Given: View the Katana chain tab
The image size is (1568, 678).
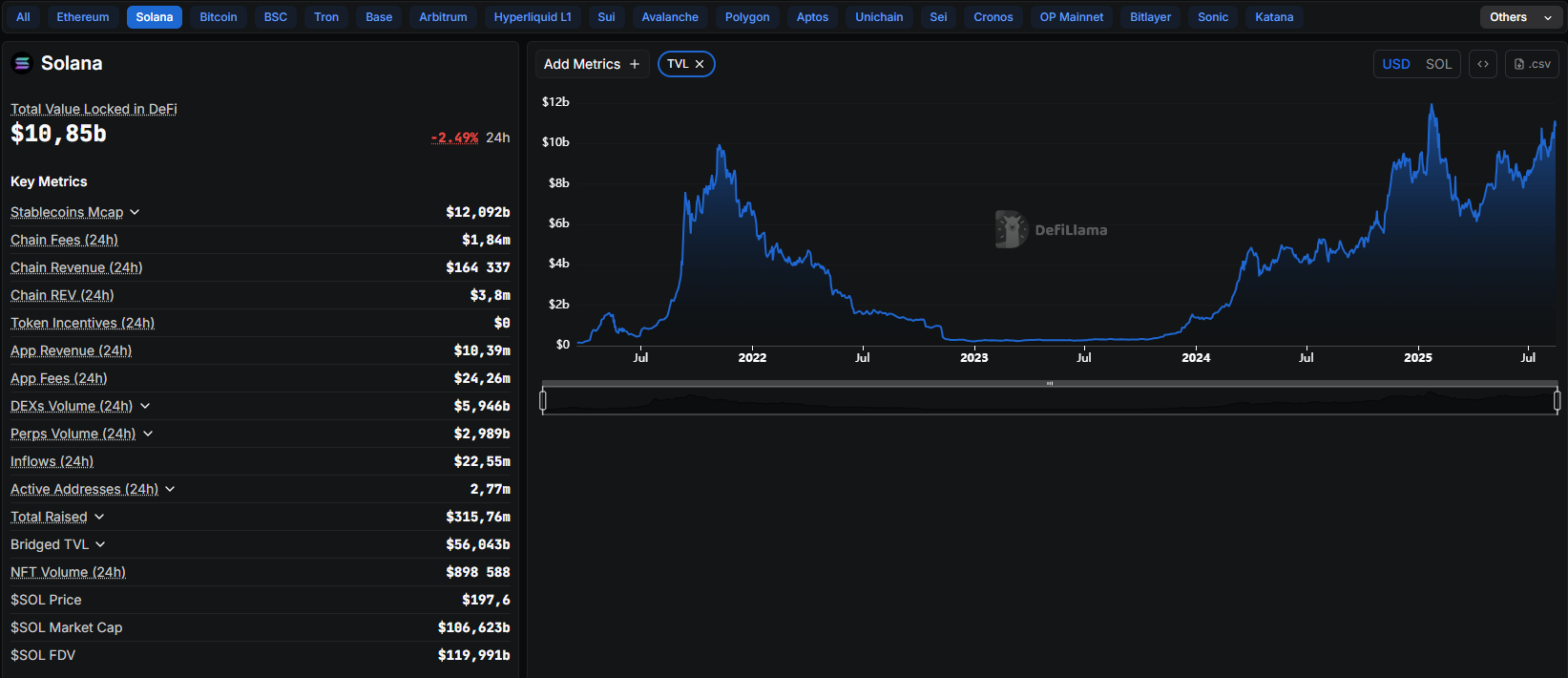Looking at the screenshot, I should [x=1274, y=17].
